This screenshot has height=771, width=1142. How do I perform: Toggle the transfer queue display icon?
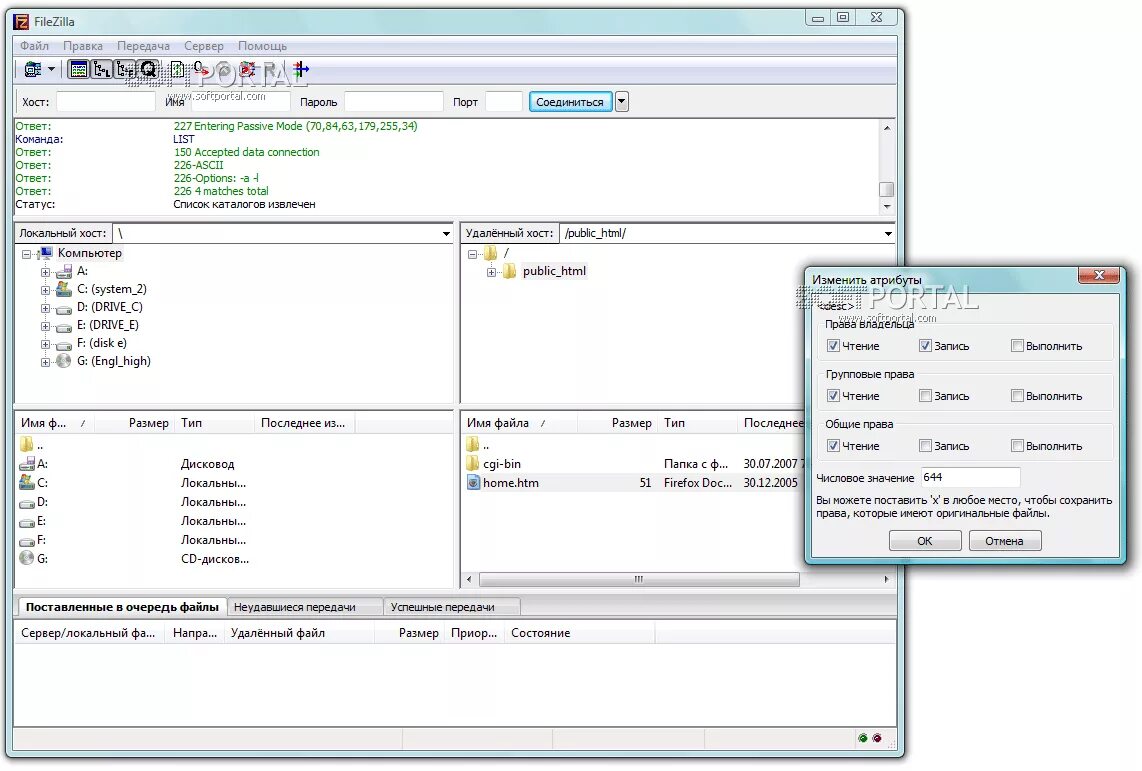pyautogui.click(x=149, y=70)
